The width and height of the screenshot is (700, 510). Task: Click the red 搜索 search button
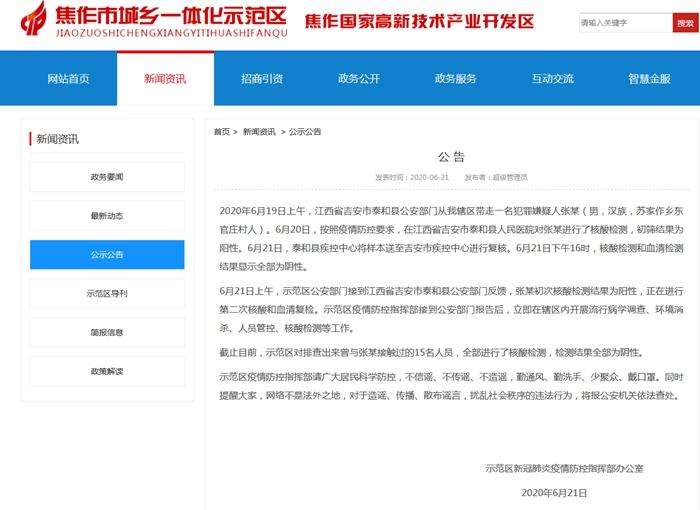(x=686, y=22)
